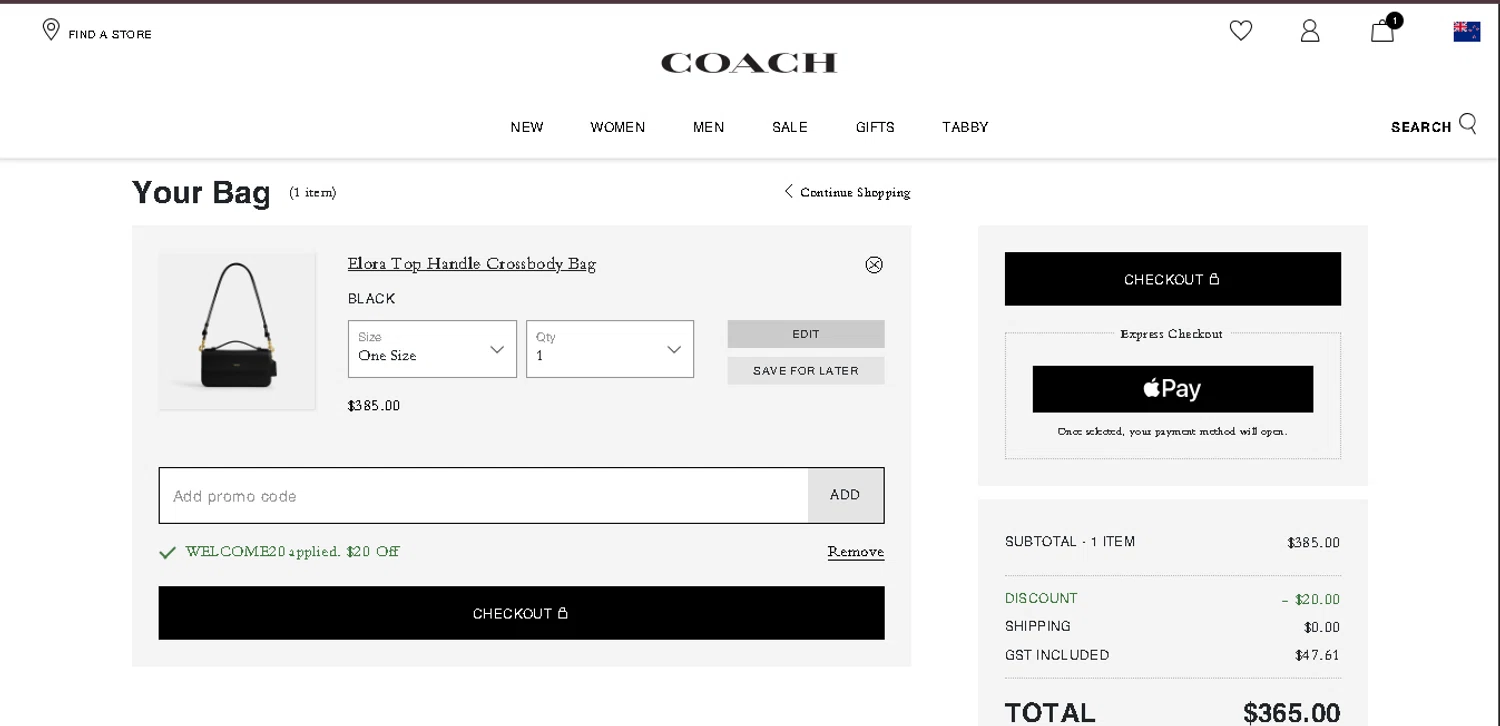Open the wishlist heart icon
Screen dimensions: 1500x726
(1240, 31)
